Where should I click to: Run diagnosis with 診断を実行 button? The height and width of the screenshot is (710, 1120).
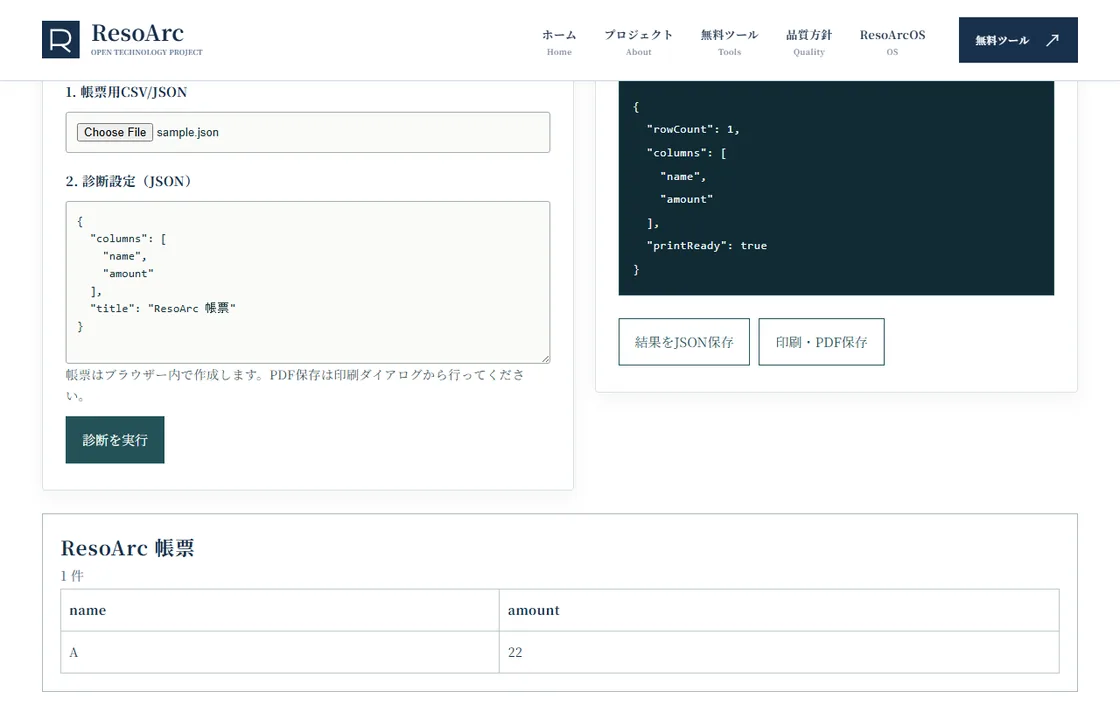(115, 440)
